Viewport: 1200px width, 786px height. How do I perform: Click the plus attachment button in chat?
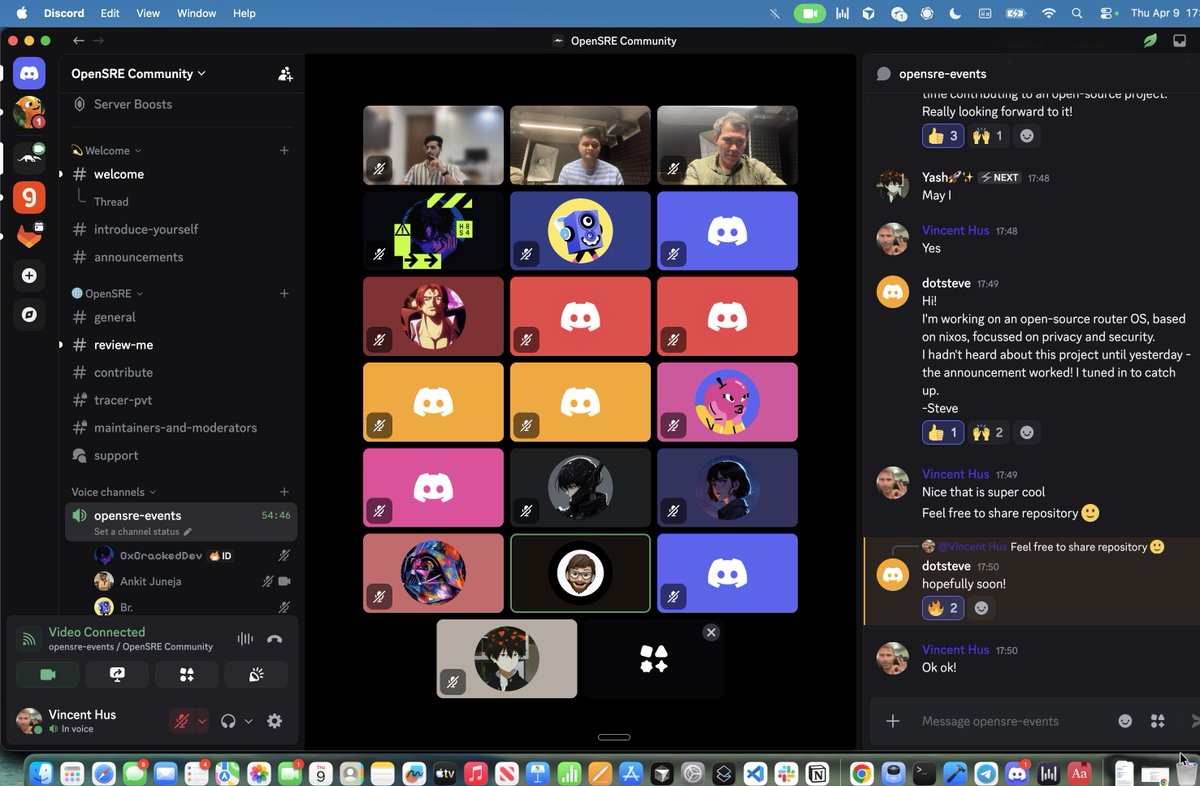(x=893, y=721)
